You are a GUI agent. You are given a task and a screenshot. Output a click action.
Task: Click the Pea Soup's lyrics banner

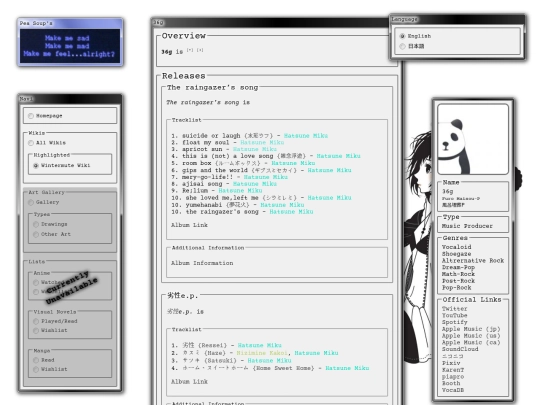coord(70,46)
